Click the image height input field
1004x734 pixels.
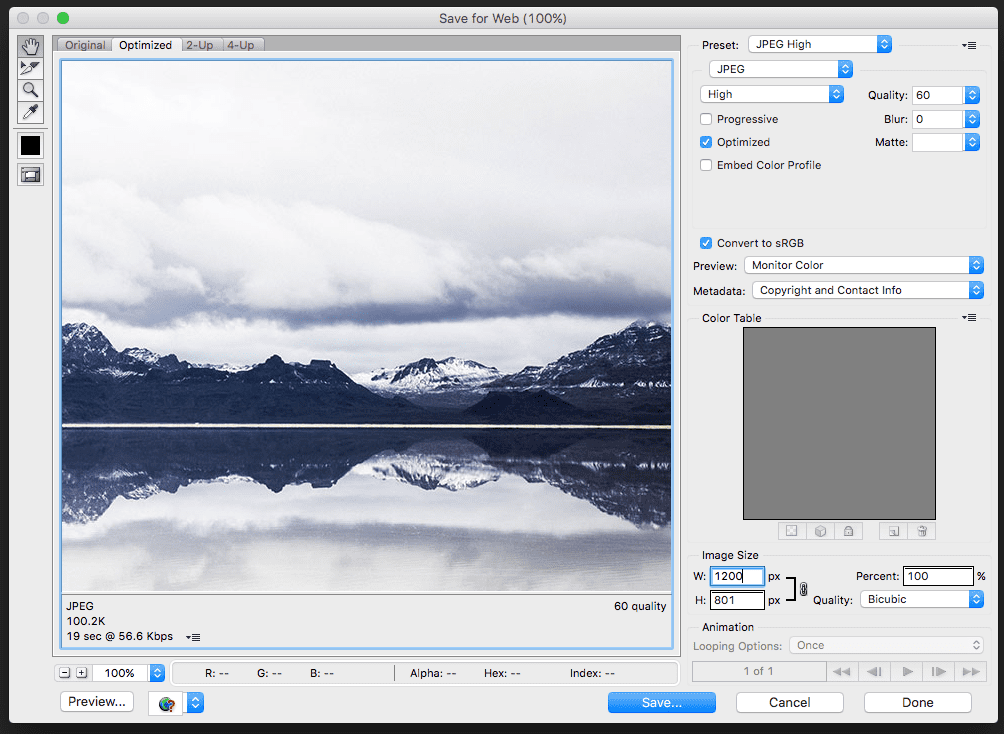[x=736, y=600]
